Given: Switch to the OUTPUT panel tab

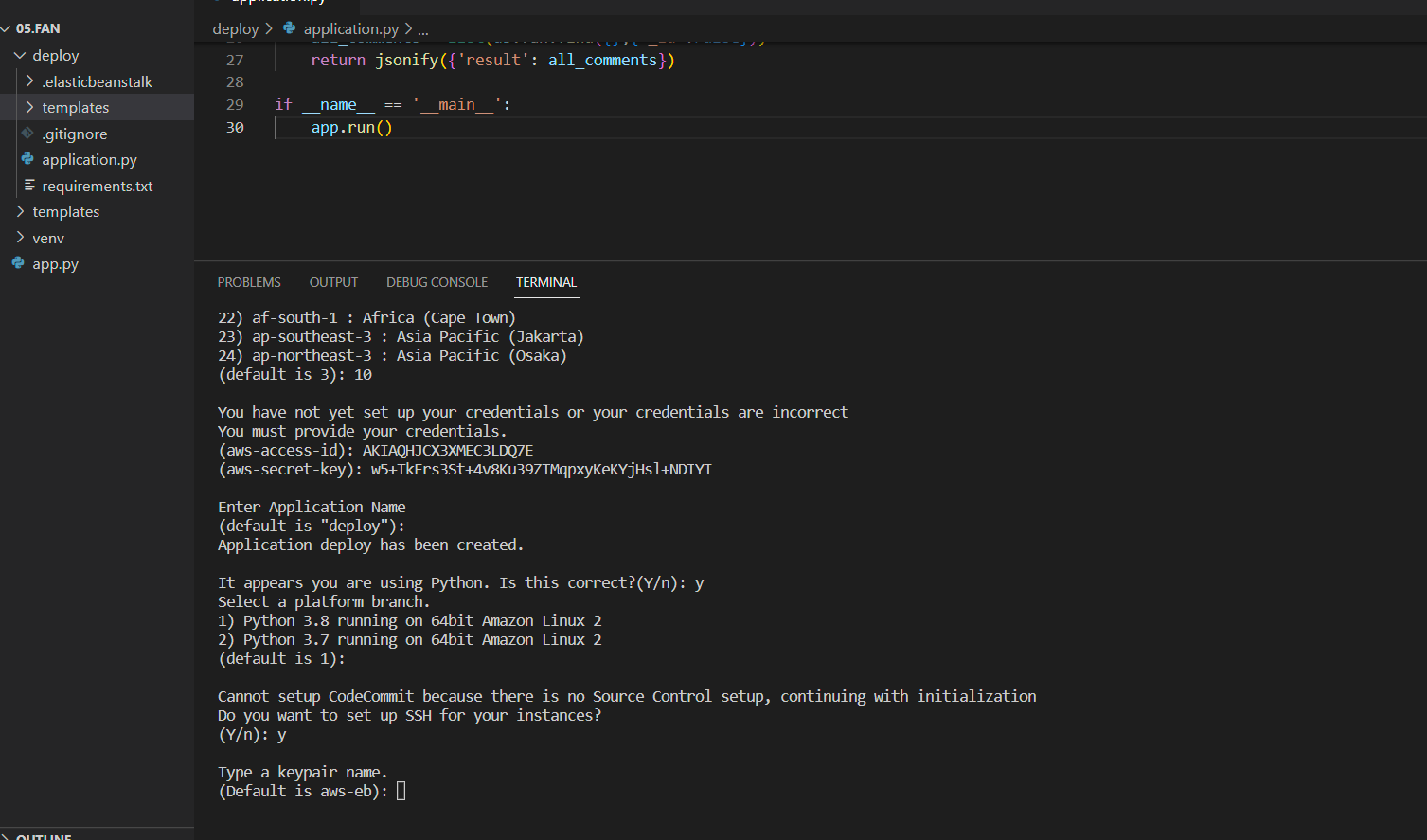Looking at the screenshot, I should click(333, 282).
